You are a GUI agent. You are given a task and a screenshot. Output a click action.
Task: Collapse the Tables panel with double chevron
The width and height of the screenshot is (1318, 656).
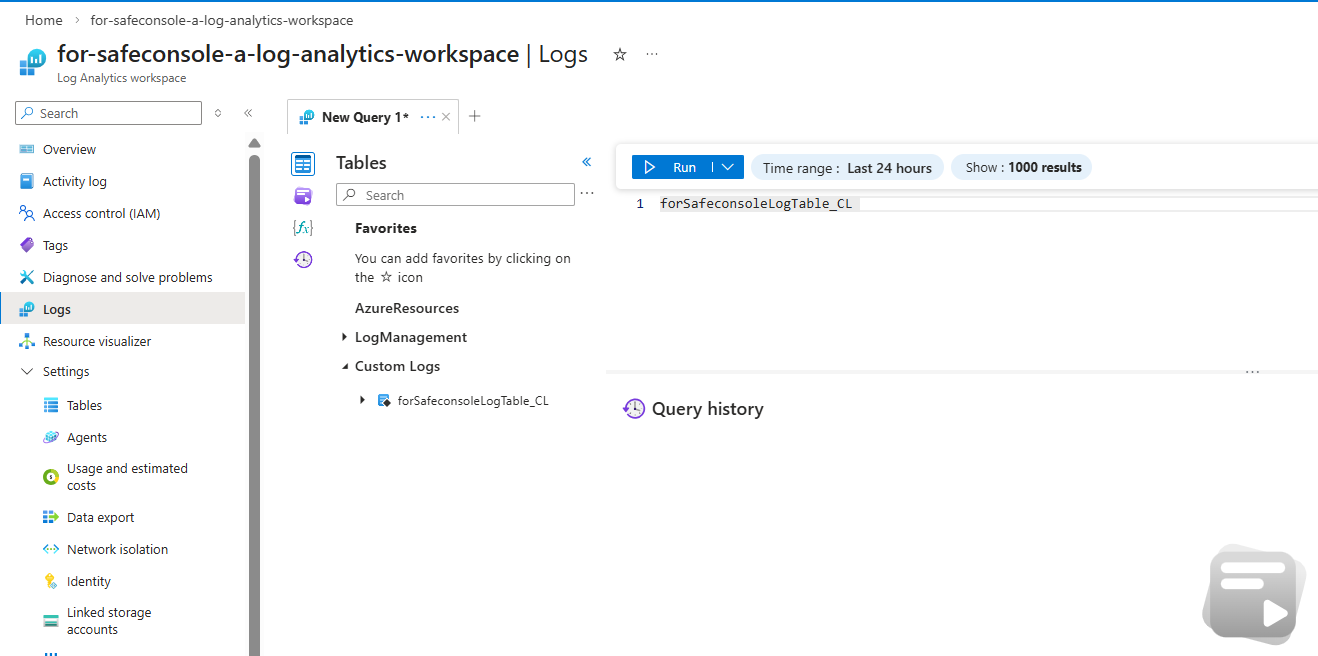pyautogui.click(x=587, y=162)
